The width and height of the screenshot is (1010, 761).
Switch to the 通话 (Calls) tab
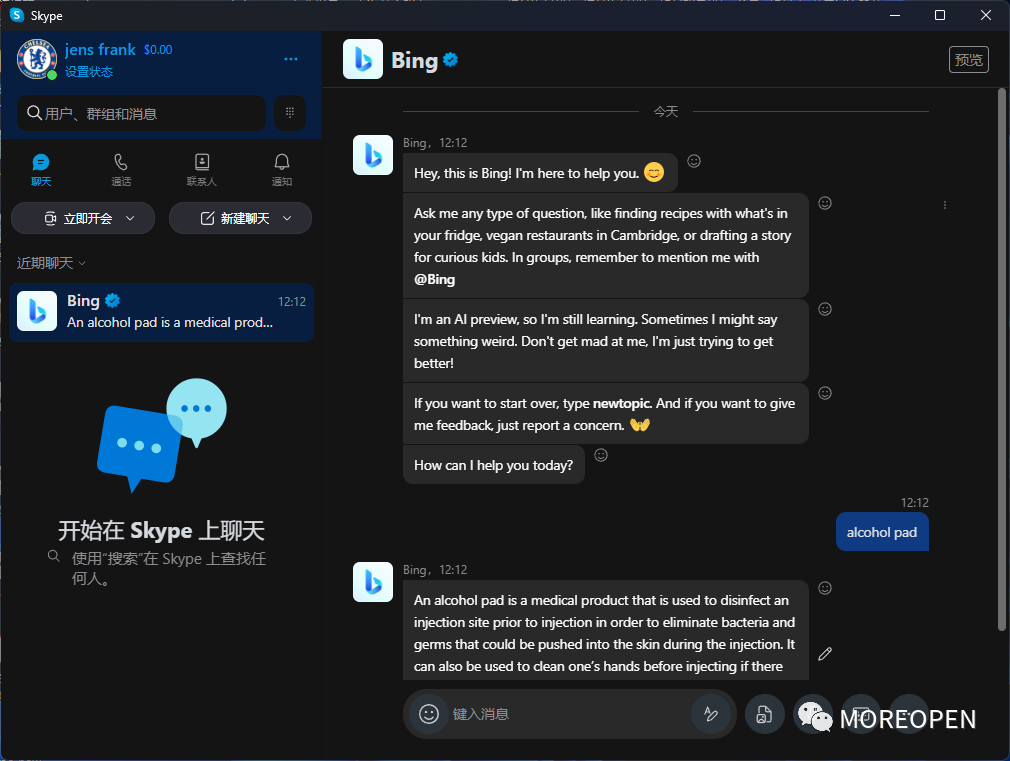(x=121, y=170)
